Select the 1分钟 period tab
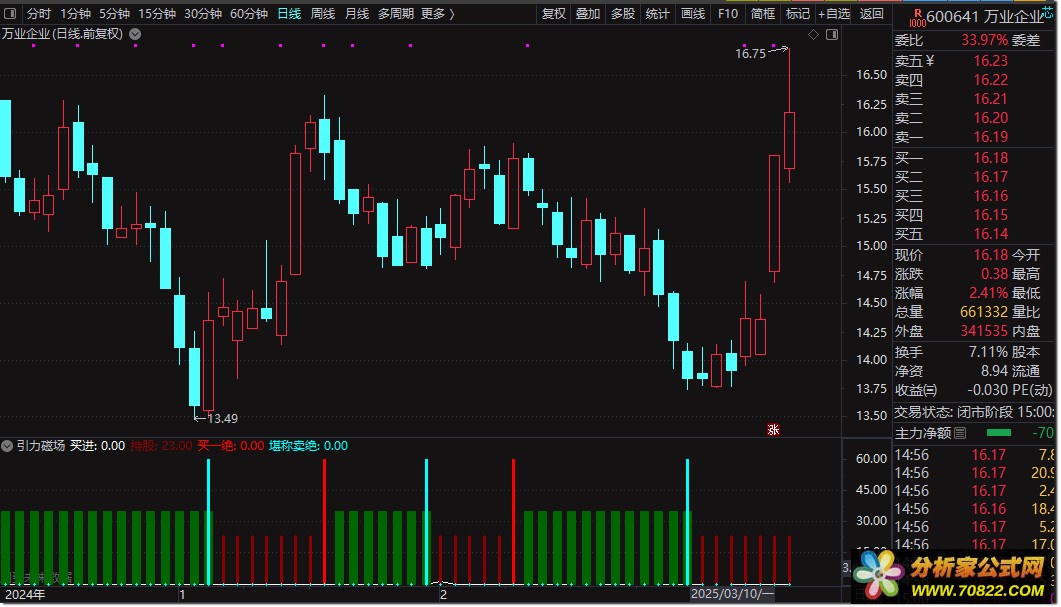The image size is (1061, 607). pos(75,14)
